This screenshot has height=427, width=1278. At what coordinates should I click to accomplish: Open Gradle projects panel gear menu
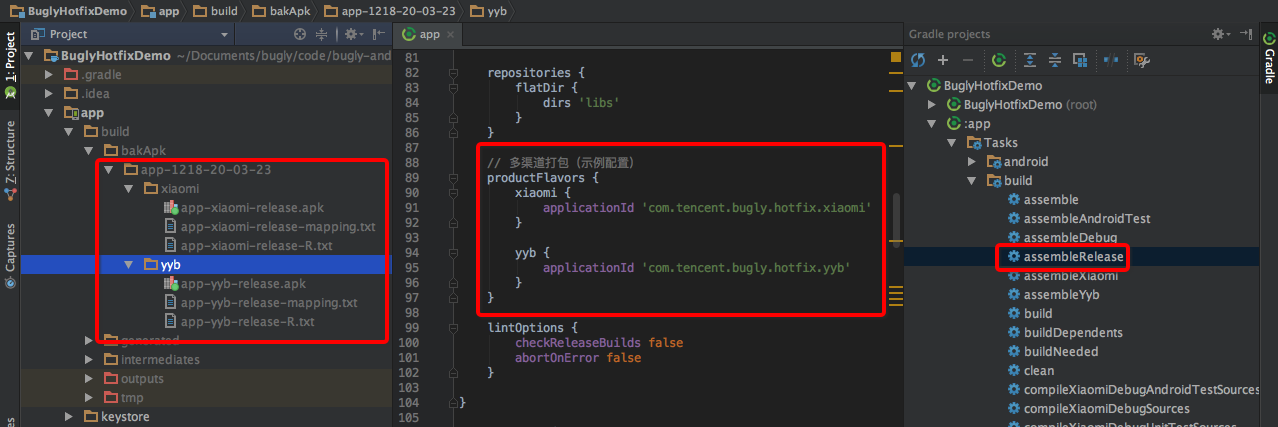[x=1220, y=34]
